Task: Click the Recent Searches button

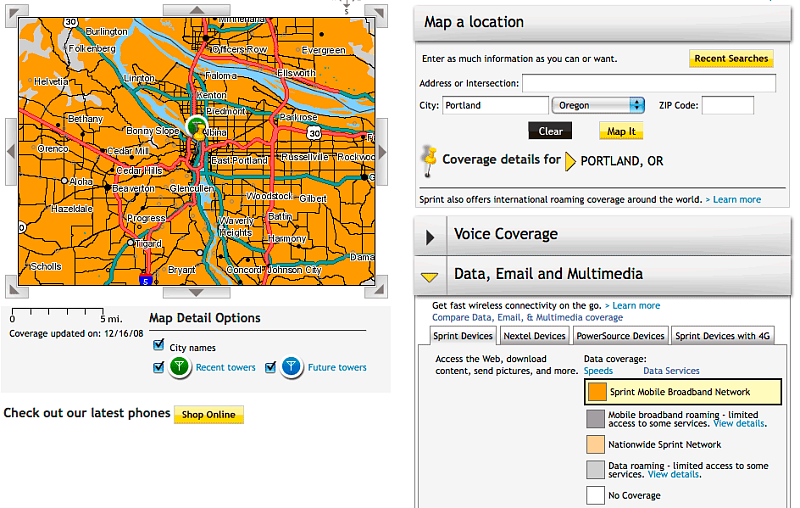Action: coord(731,59)
